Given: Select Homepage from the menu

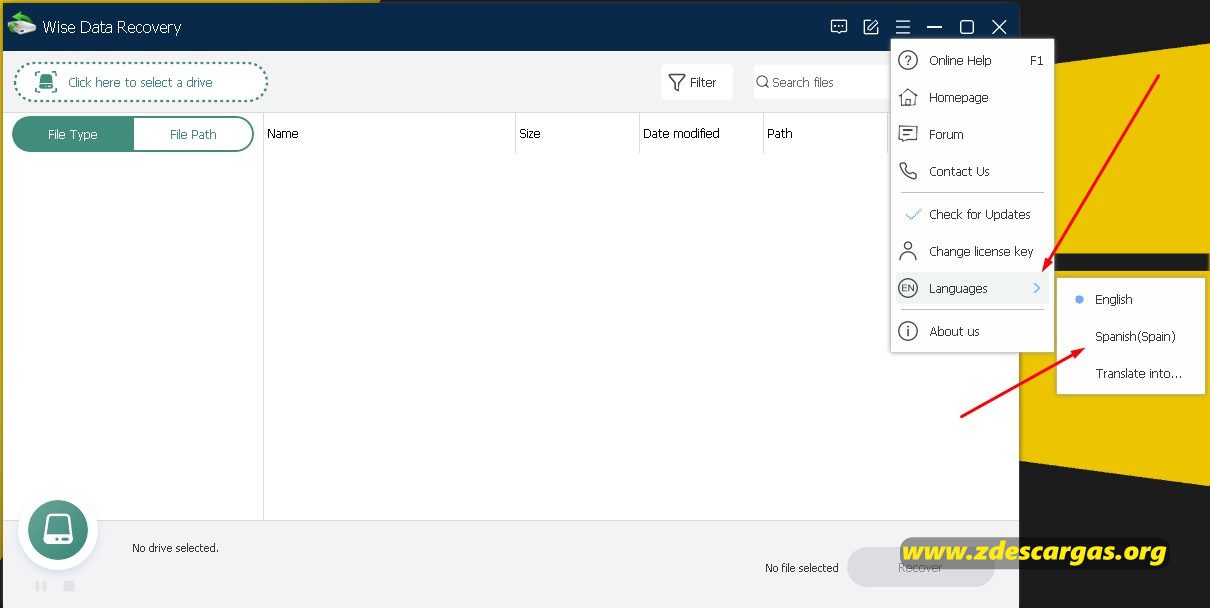Looking at the screenshot, I should point(971,97).
